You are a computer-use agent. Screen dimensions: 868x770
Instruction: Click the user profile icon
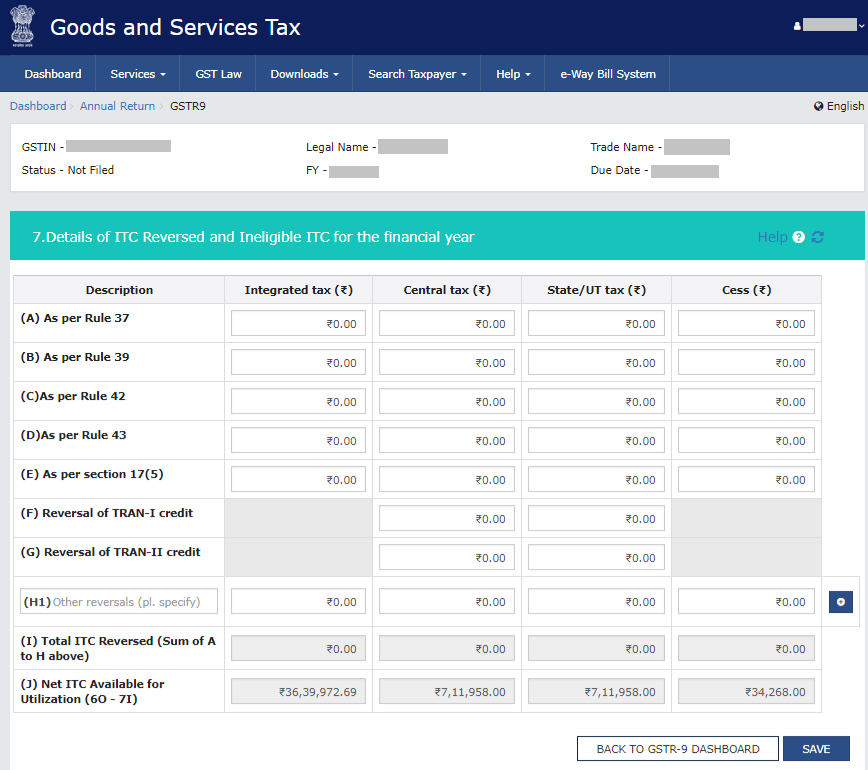tap(797, 25)
